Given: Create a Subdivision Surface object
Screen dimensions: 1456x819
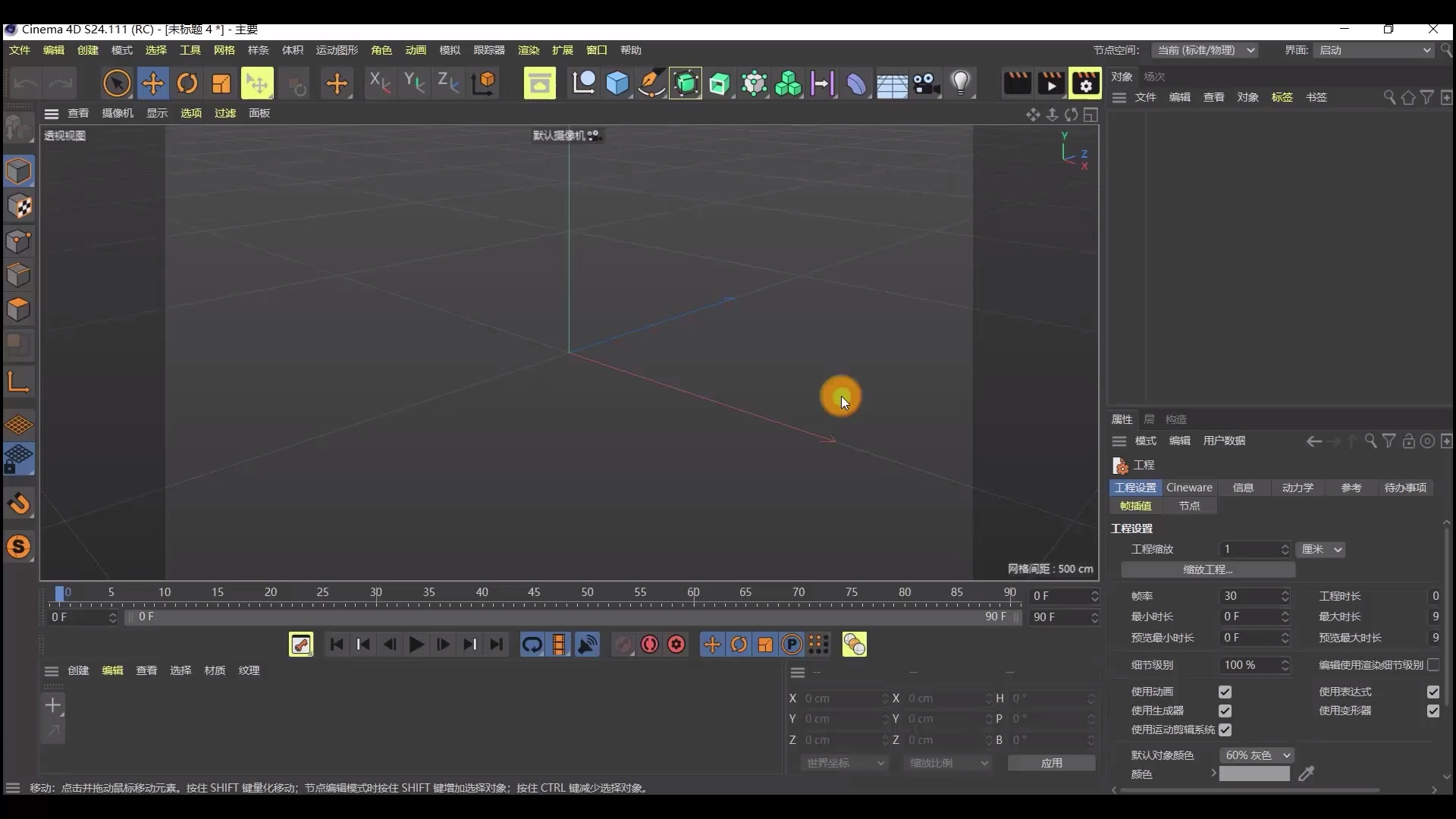Looking at the screenshot, I should pyautogui.click(x=686, y=83).
